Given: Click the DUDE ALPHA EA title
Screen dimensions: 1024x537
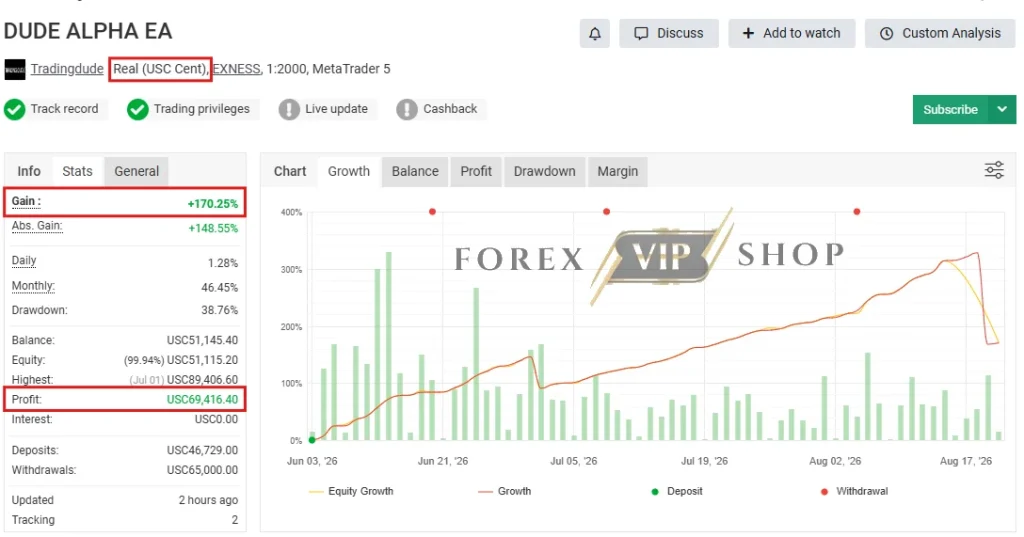Looking at the screenshot, I should coord(88,31).
